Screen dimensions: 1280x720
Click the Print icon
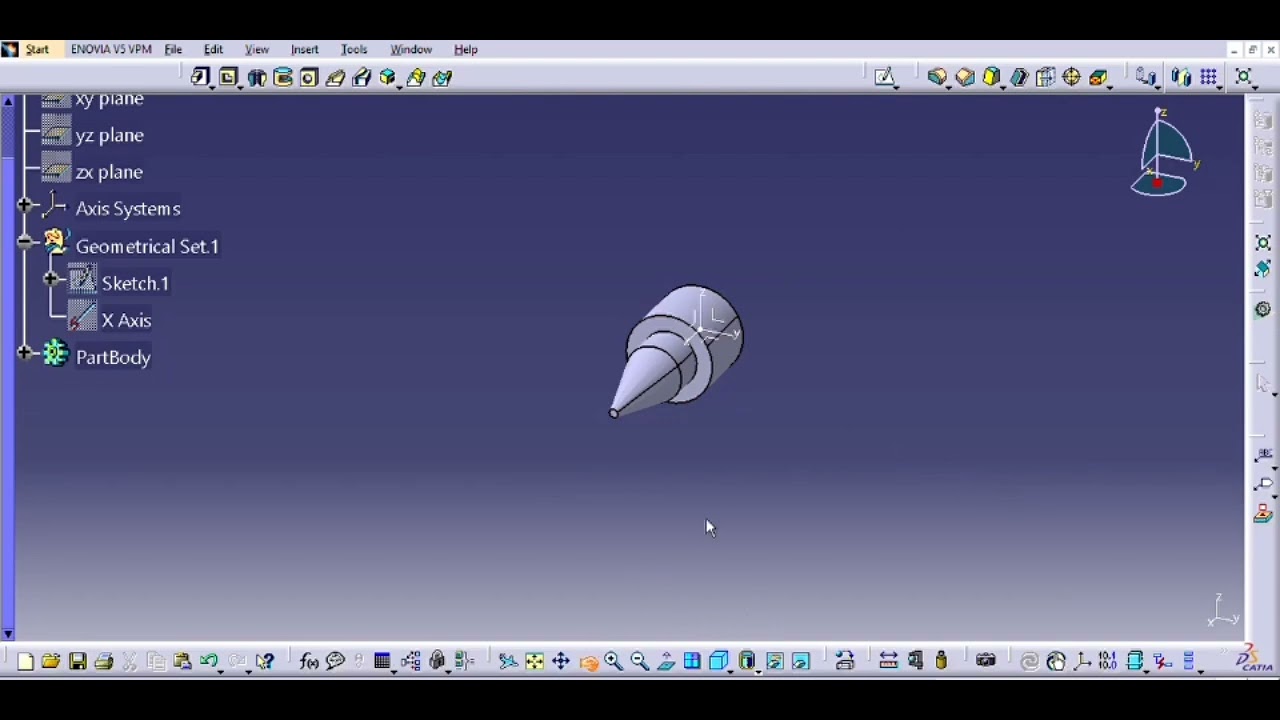click(x=104, y=661)
